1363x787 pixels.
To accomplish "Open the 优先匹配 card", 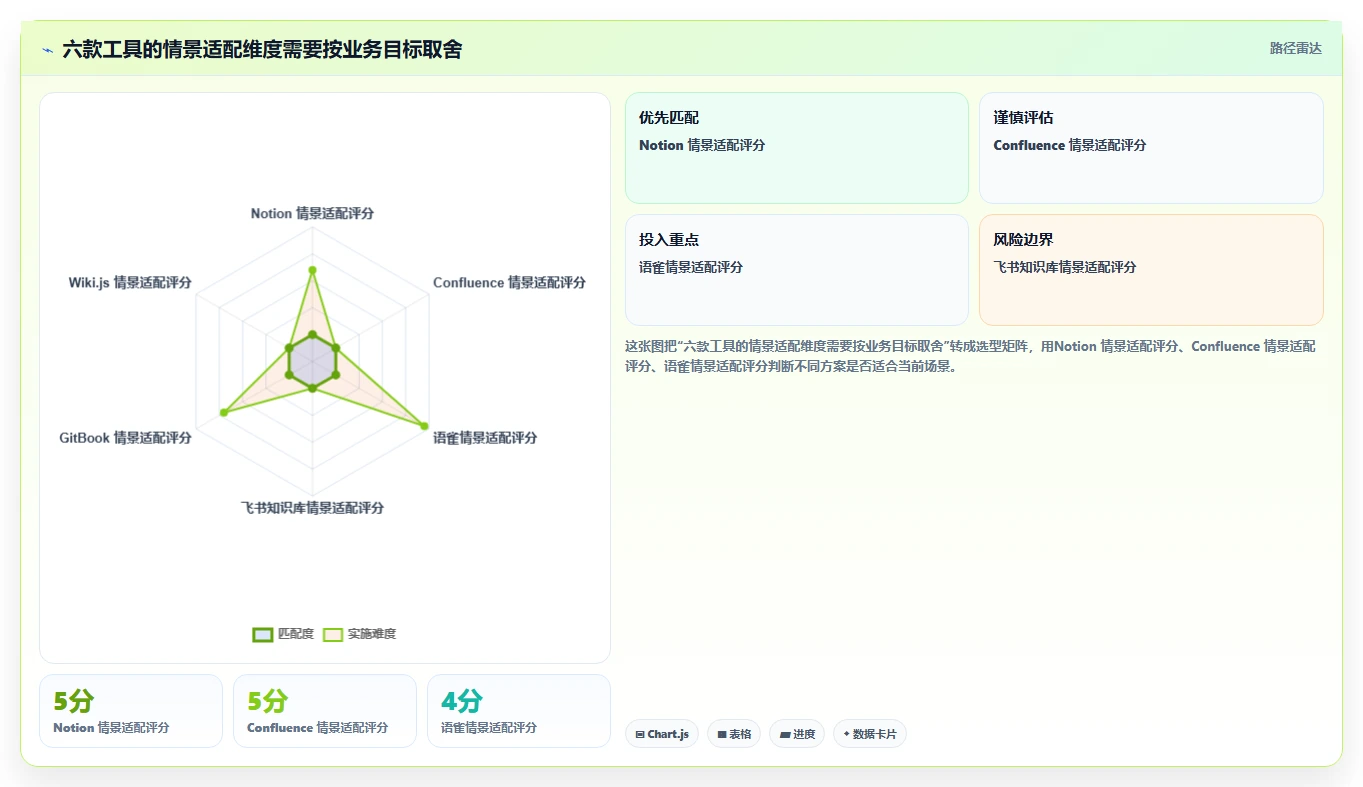I will [797, 148].
